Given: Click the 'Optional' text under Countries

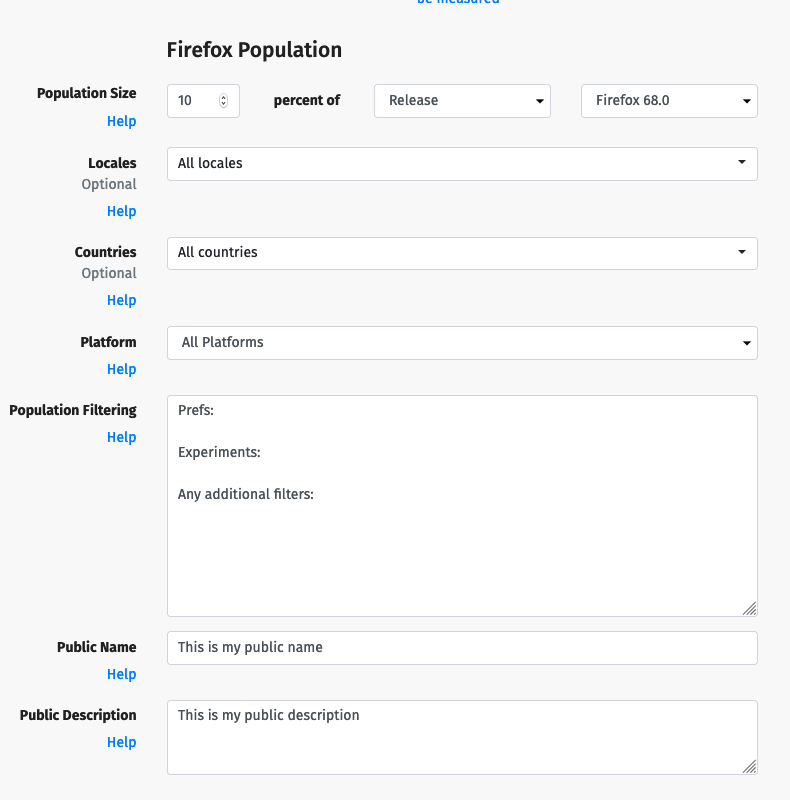Looking at the screenshot, I should 109,273.
